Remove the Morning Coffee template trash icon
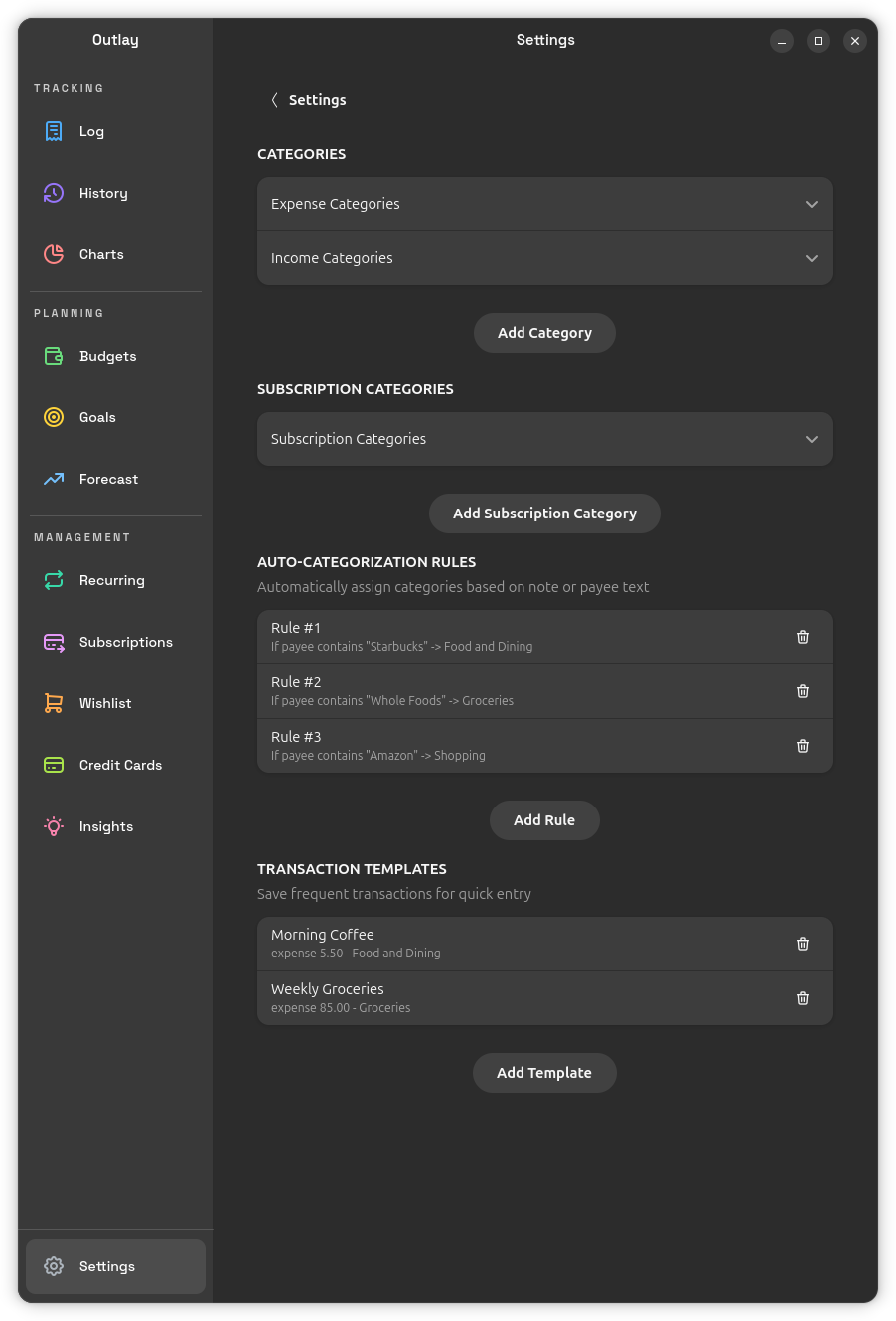896x1321 pixels. click(x=803, y=944)
